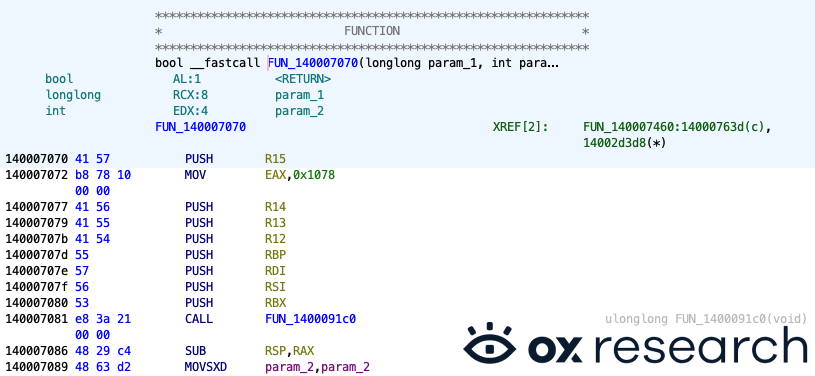815x376 pixels.
Task: Select the R14 operand
Action: point(275,207)
